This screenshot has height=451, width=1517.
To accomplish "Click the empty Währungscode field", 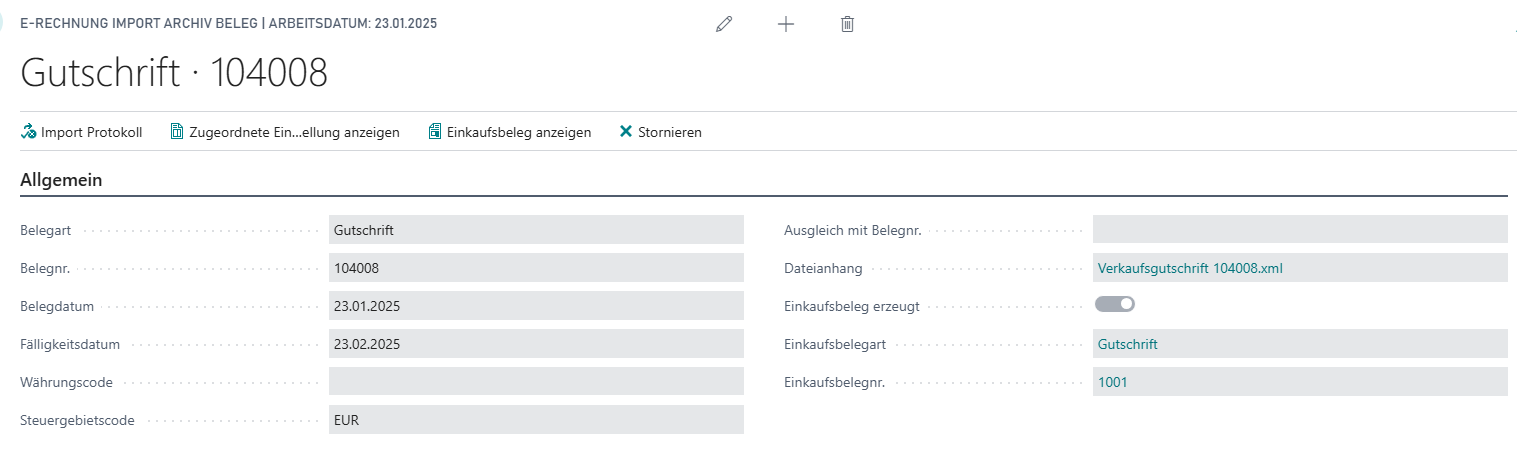I will click(x=535, y=382).
